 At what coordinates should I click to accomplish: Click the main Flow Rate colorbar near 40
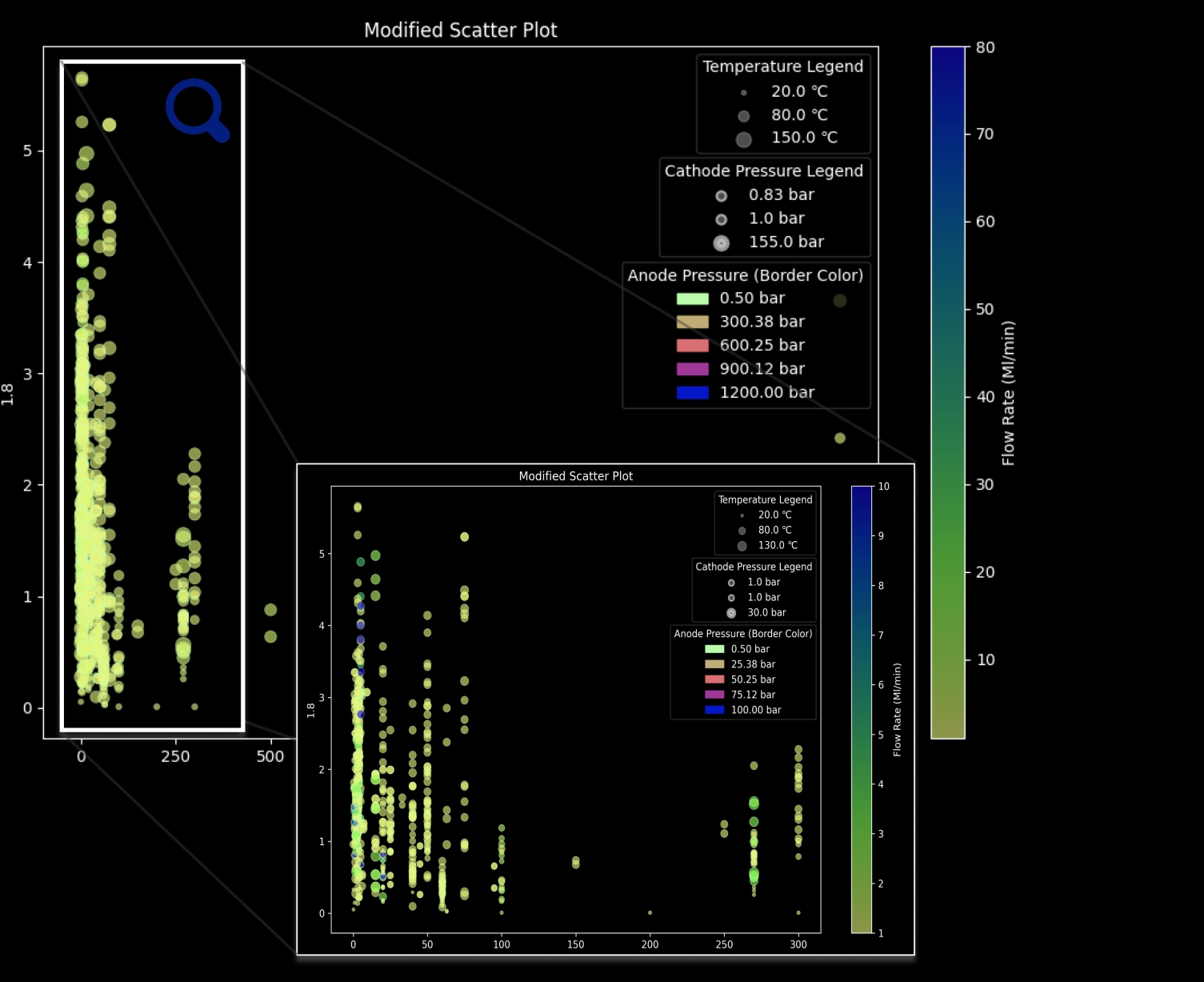pyautogui.click(x=947, y=397)
